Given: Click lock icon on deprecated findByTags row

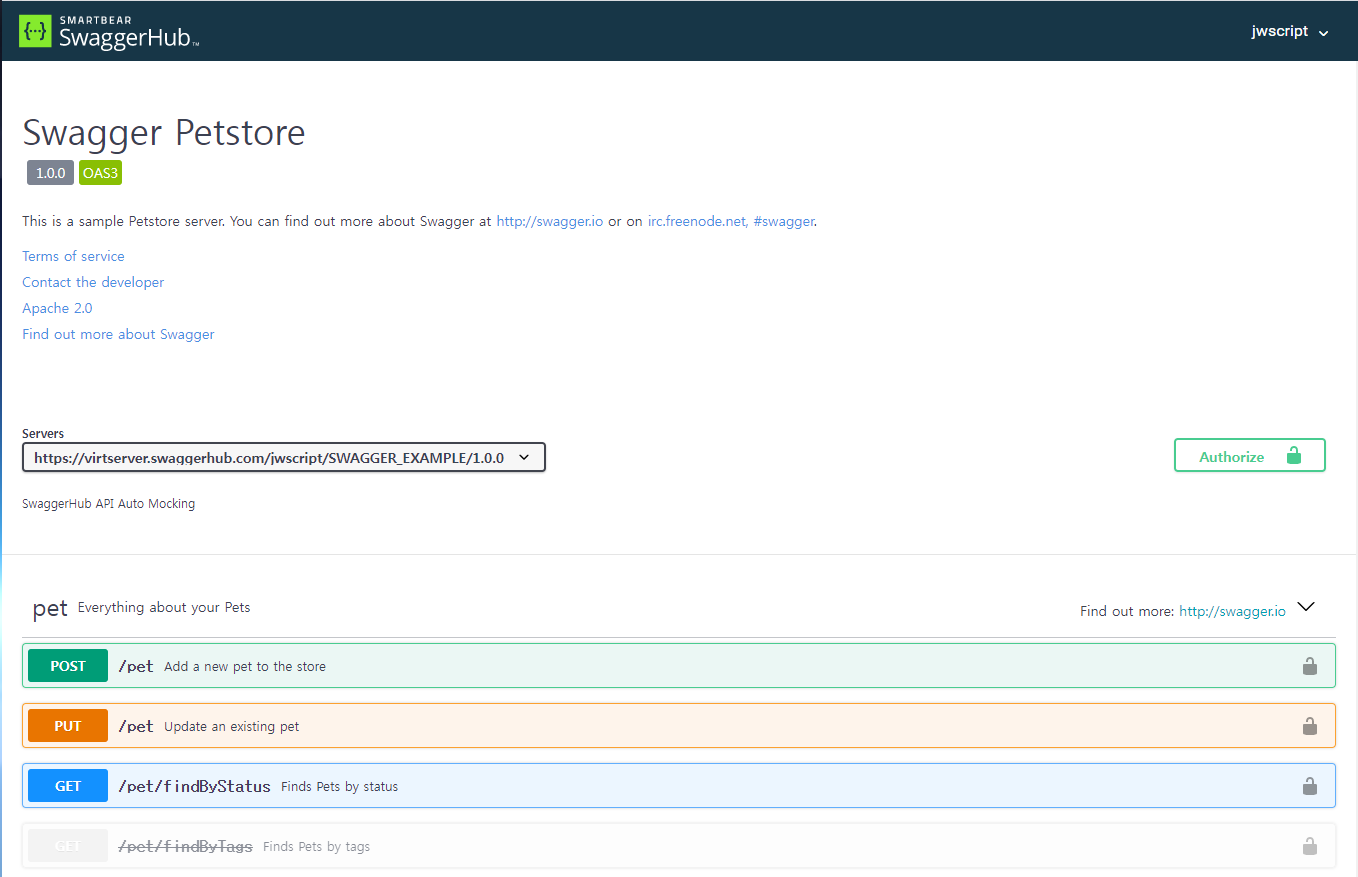Looking at the screenshot, I should pyautogui.click(x=1309, y=846).
